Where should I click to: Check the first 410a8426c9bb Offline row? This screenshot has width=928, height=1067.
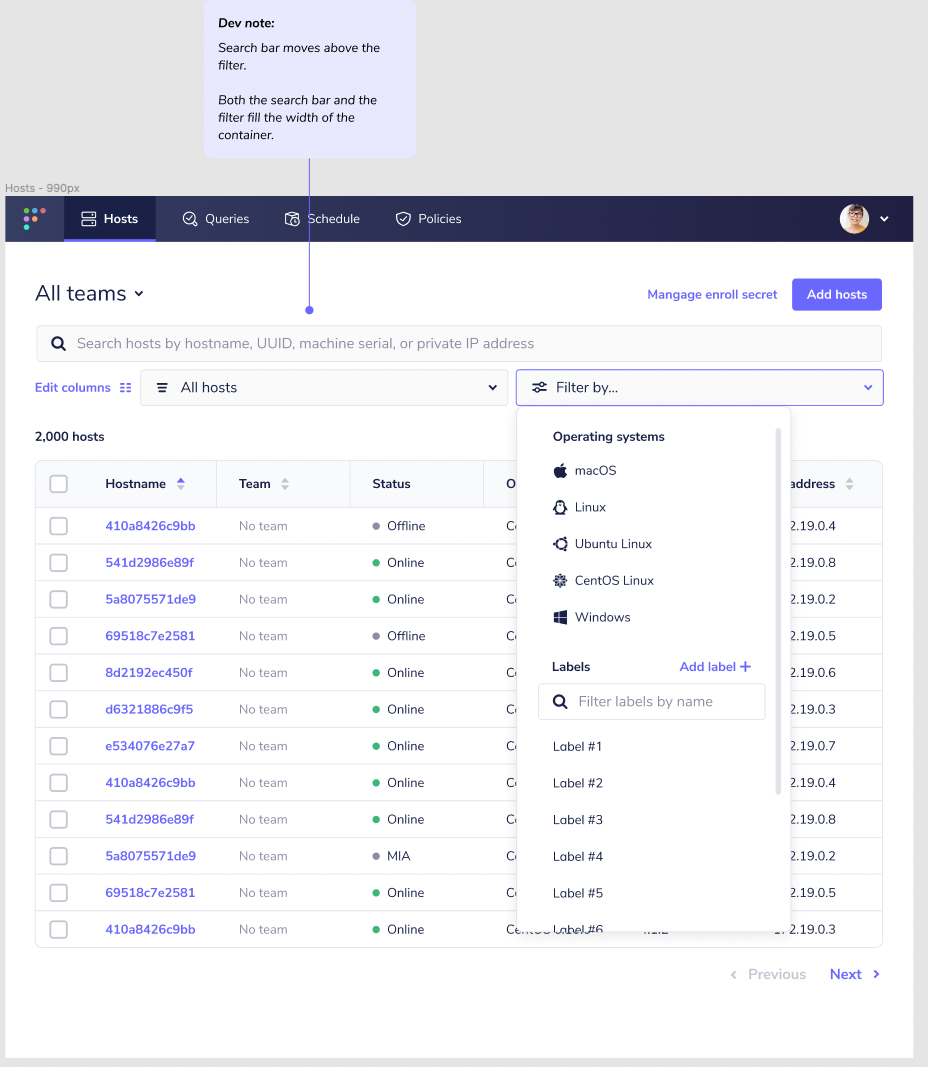coord(59,526)
